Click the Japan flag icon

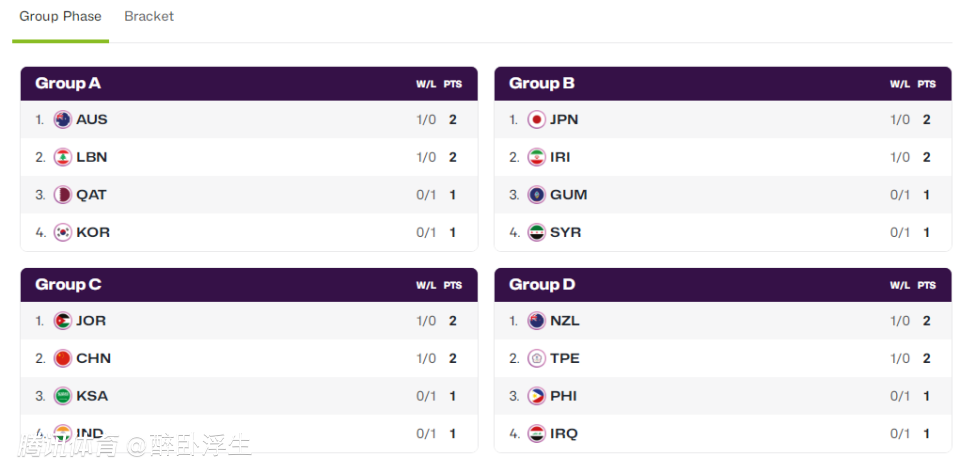[537, 120]
